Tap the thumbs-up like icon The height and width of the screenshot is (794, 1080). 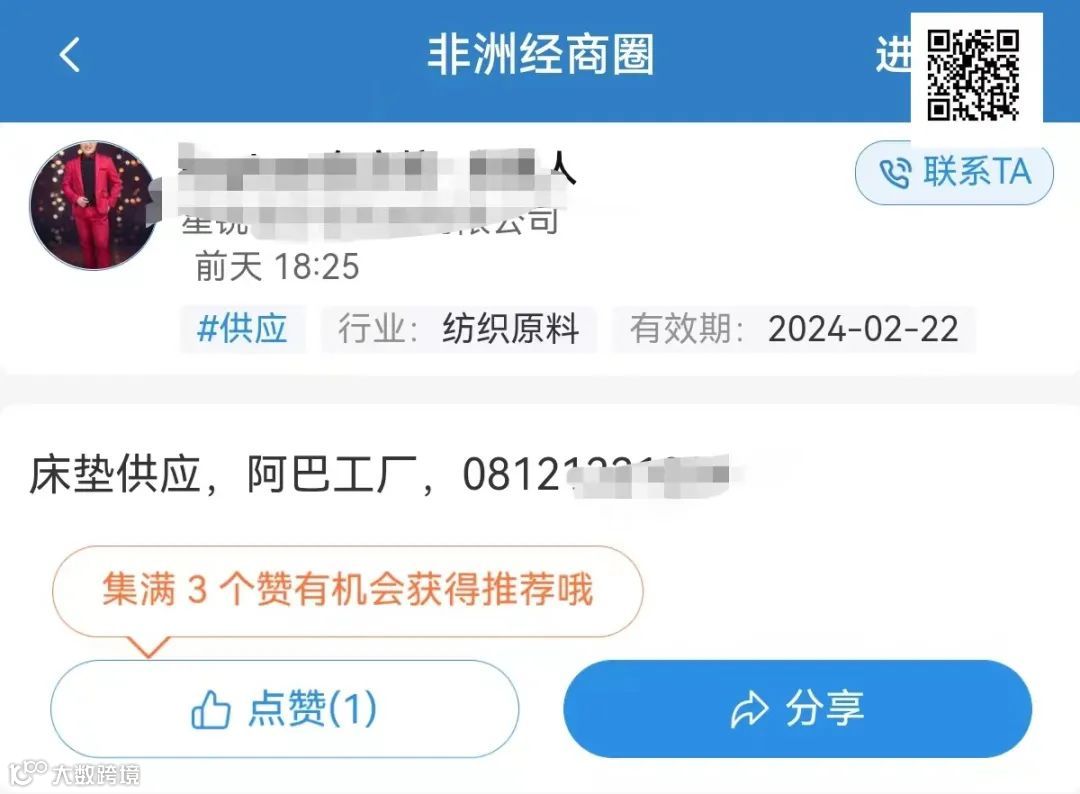coord(211,709)
